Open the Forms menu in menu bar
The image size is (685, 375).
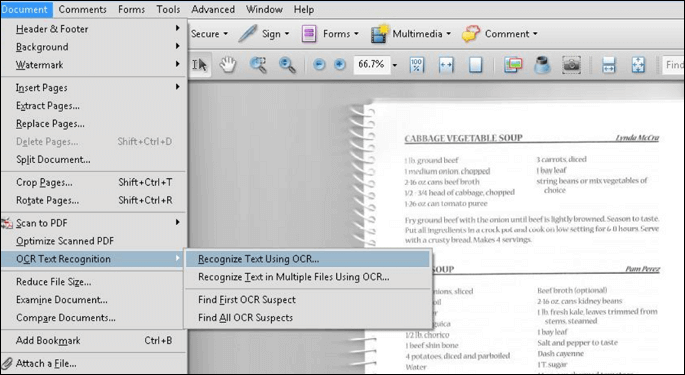pos(131,9)
